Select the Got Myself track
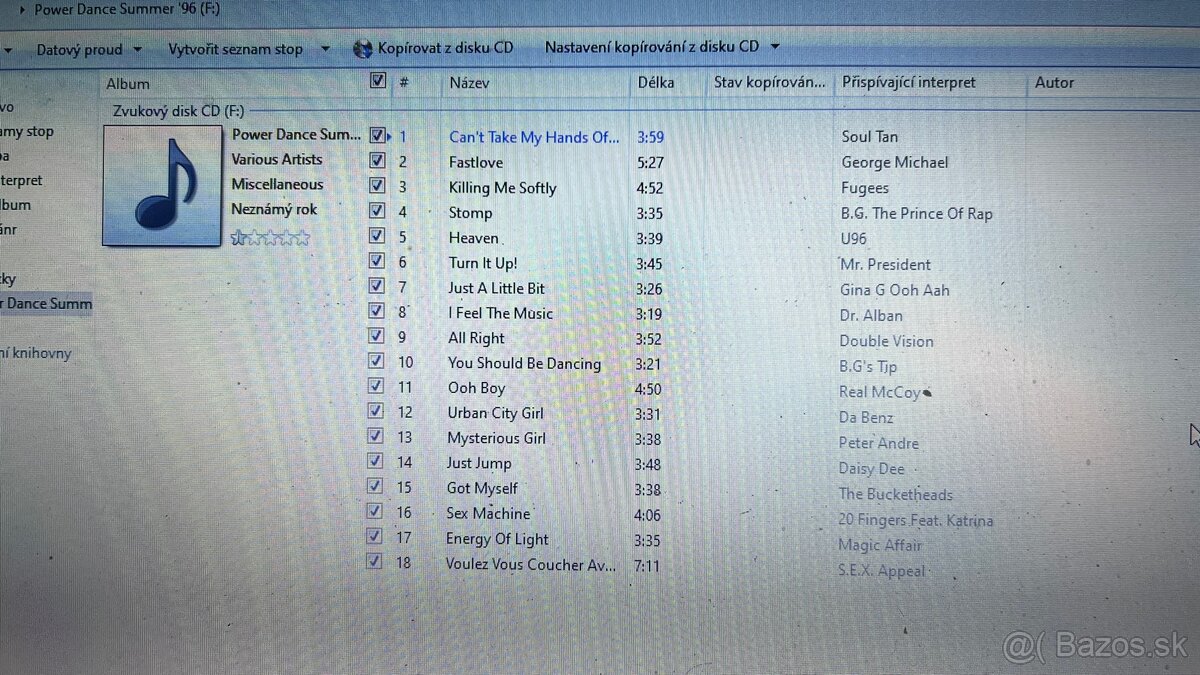 [482, 488]
